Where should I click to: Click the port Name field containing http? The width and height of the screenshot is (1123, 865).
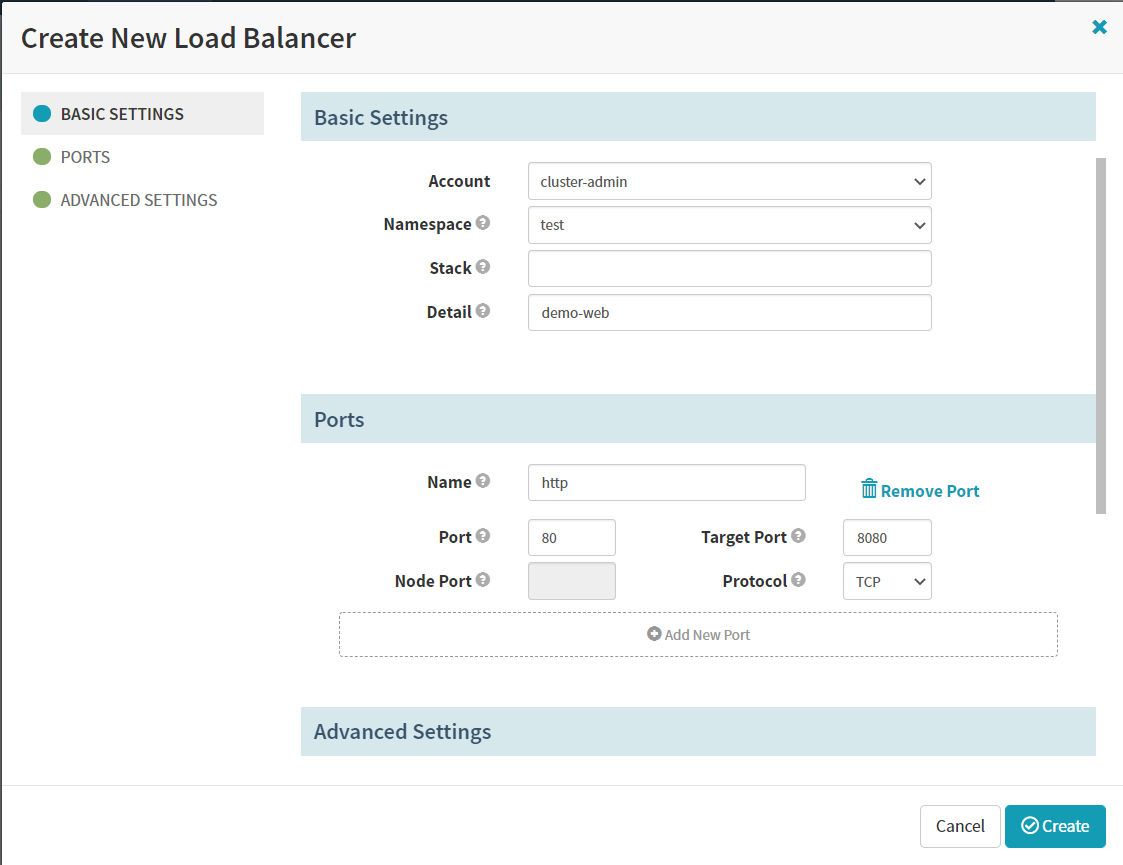coord(667,483)
